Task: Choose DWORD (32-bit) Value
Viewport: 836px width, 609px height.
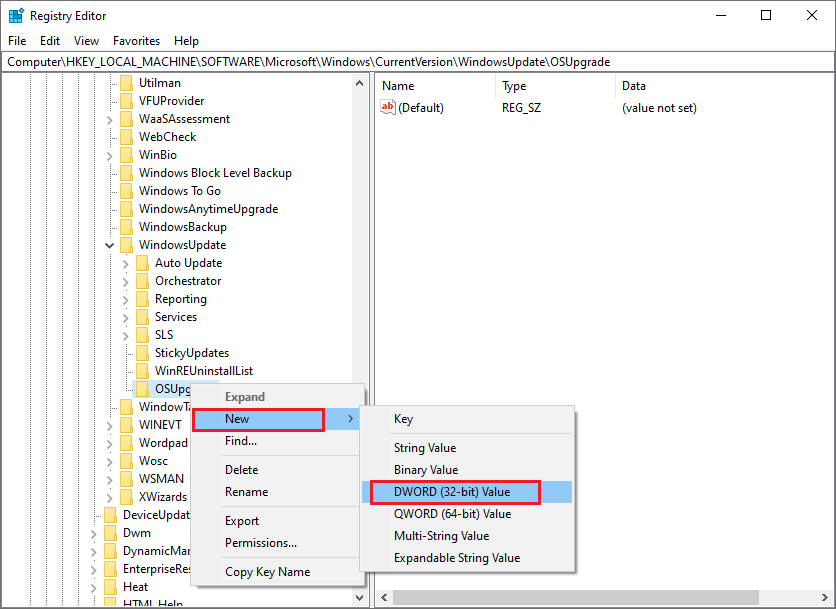Action: [x=467, y=492]
